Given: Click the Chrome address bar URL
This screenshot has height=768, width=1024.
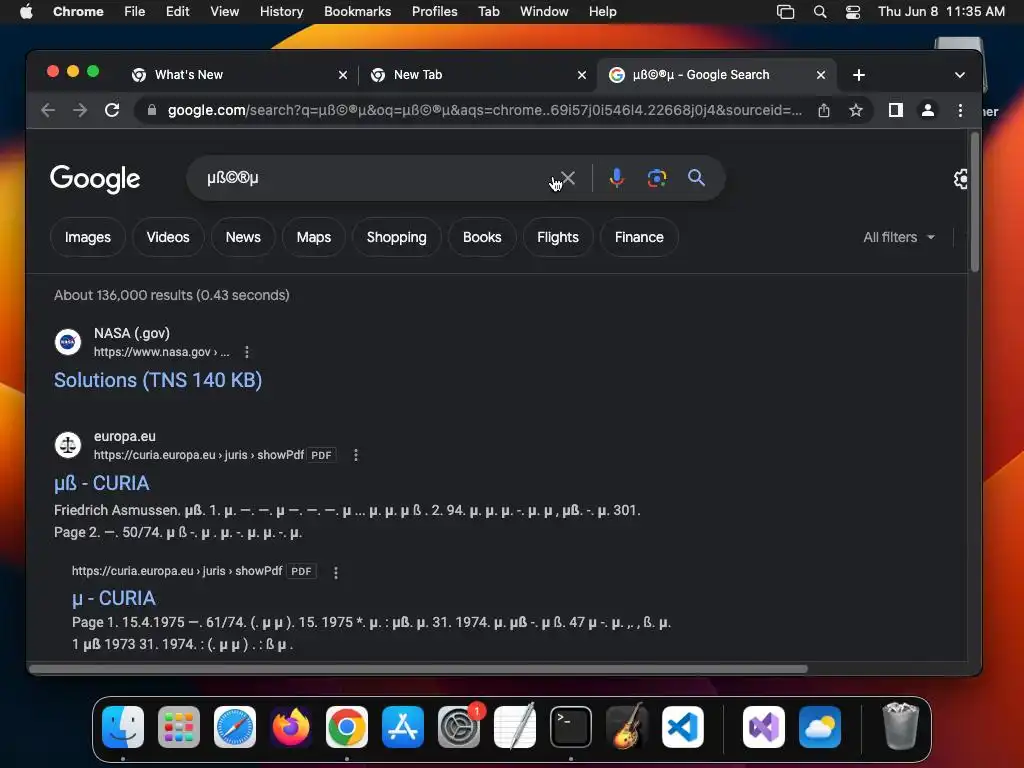Looking at the screenshot, I should tap(485, 110).
